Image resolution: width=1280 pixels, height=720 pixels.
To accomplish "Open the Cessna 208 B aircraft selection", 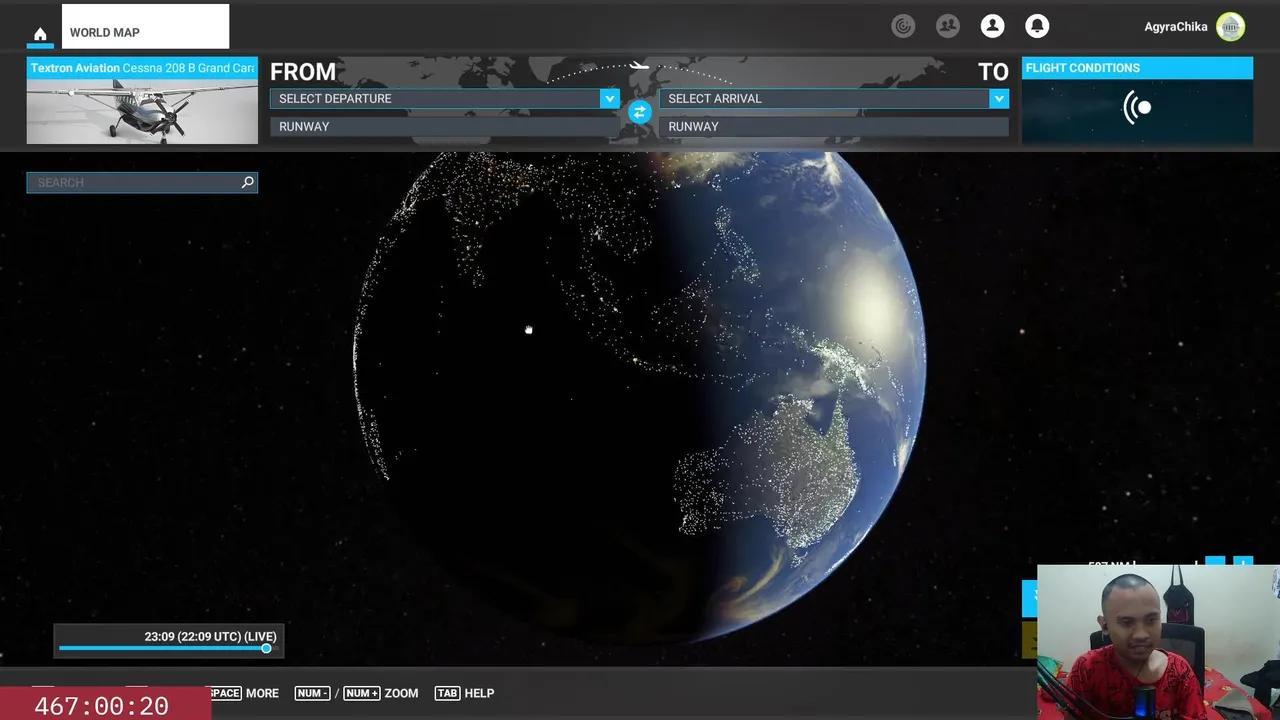I will 142,101.
